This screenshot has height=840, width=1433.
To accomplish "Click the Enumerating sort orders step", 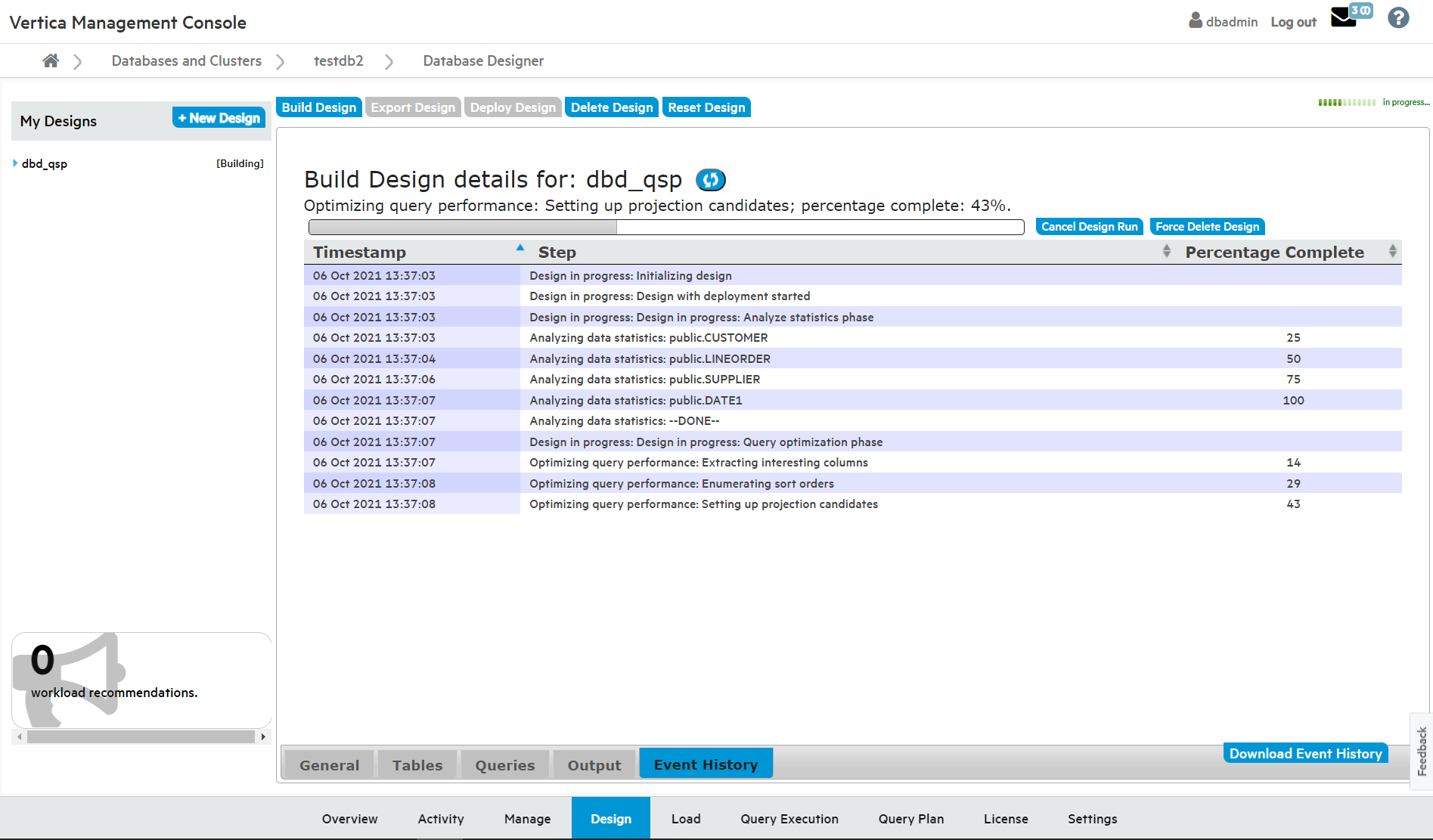I will click(x=853, y=483).
